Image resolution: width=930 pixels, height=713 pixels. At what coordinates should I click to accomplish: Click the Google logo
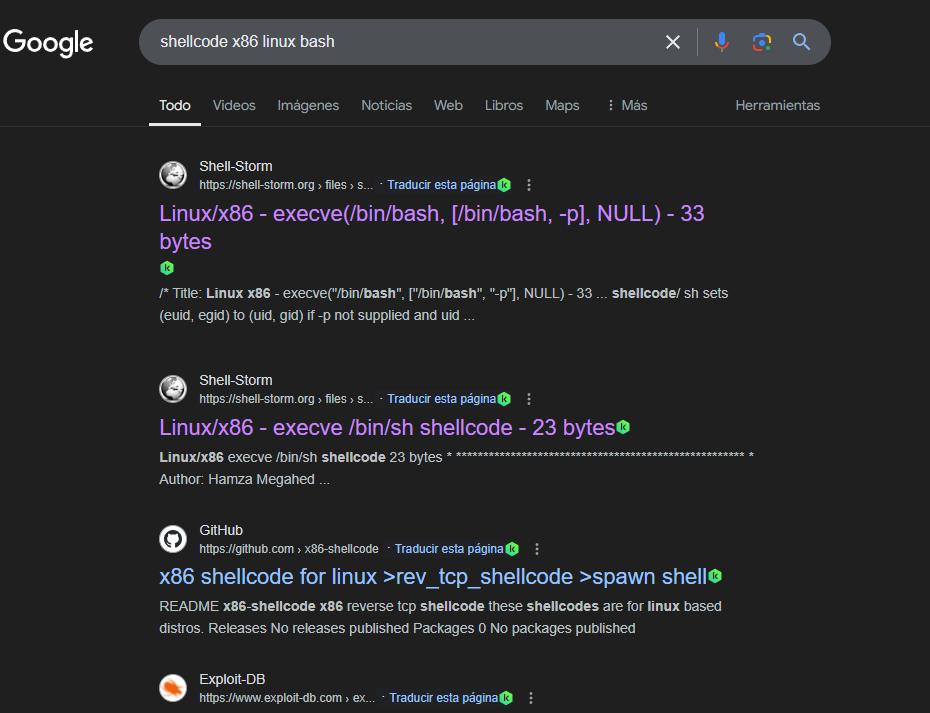(48, 43)
